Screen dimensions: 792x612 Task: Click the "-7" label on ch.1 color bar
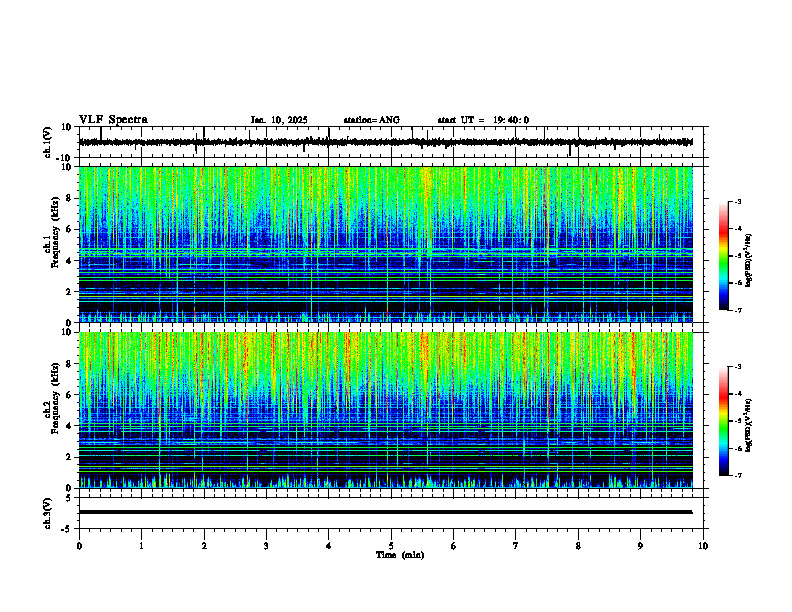738,310
